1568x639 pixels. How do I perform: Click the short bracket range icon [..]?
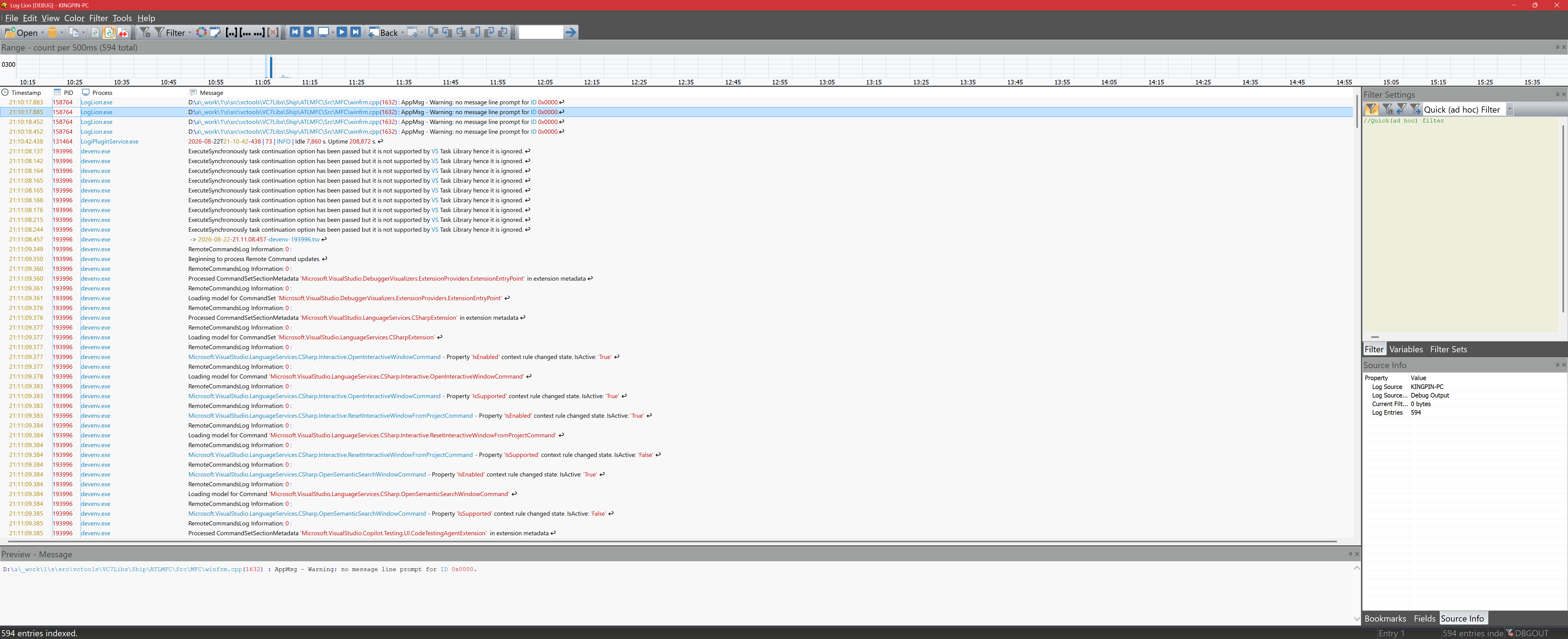231,32
